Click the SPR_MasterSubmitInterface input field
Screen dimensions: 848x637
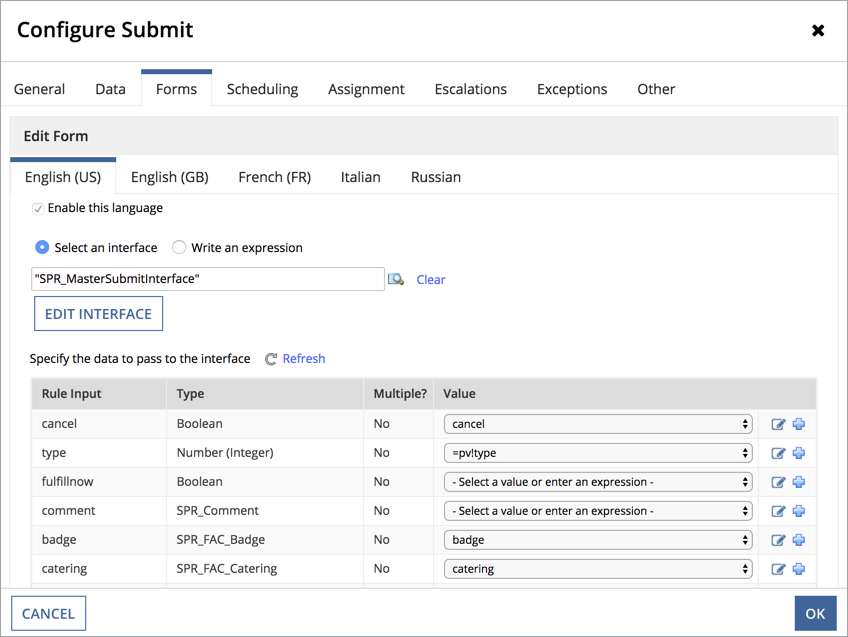208,279
